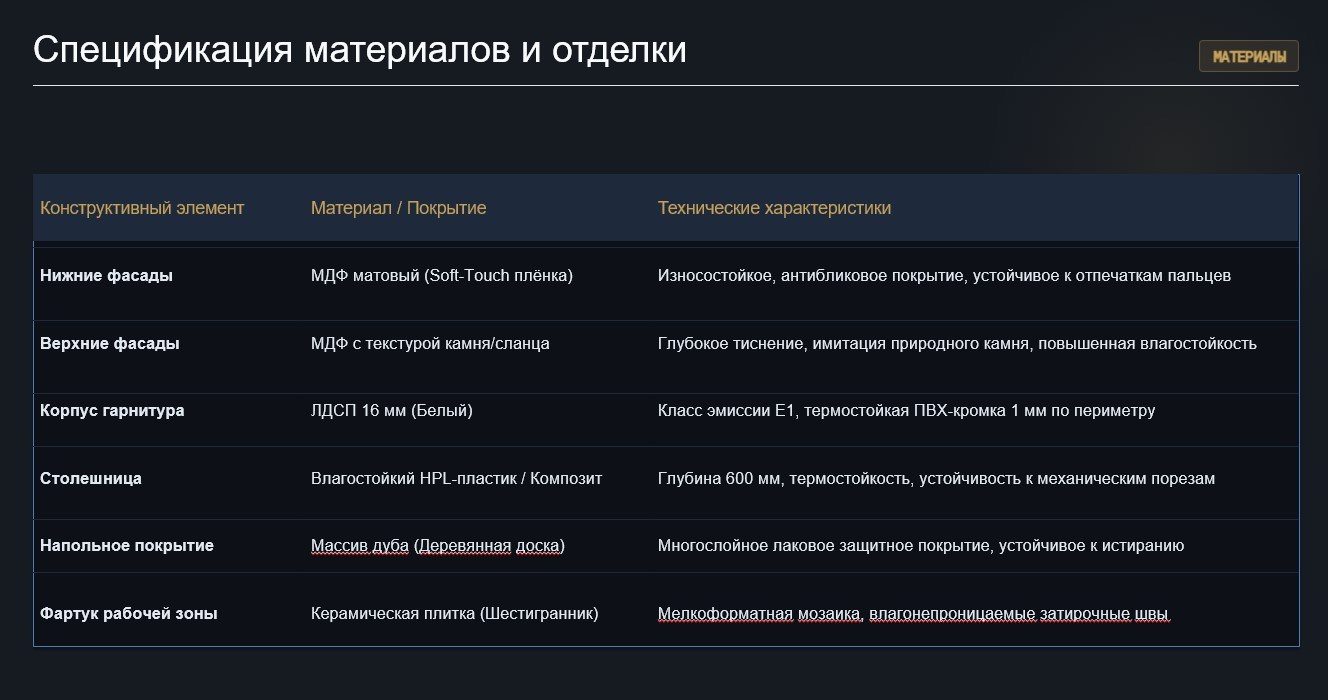Click the Глубина 600 мм description
The image size is (1328, 700).
[936, 478]
